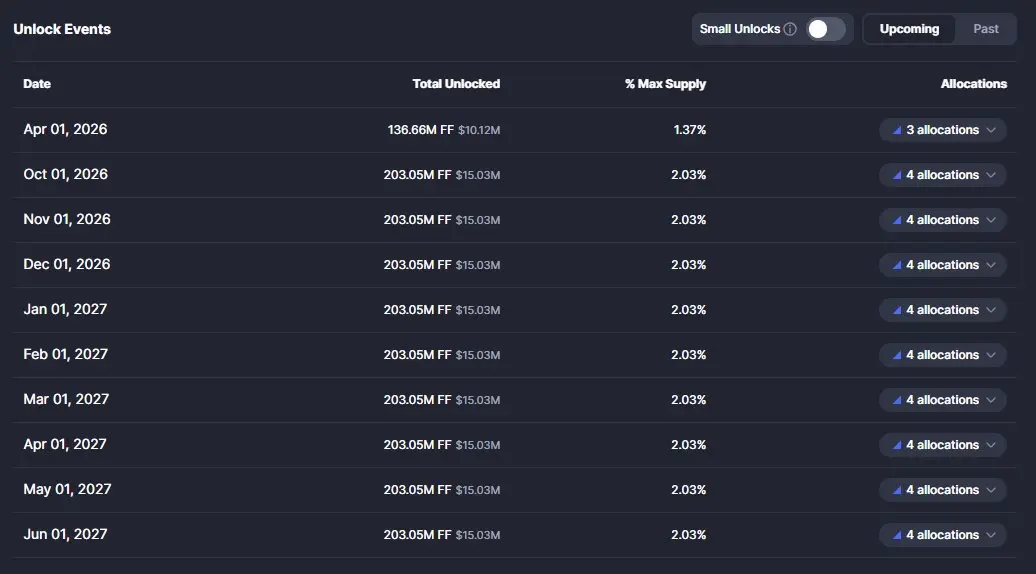Click allocation chart icon for Jun 01, 2027

(x=896, y=535)
